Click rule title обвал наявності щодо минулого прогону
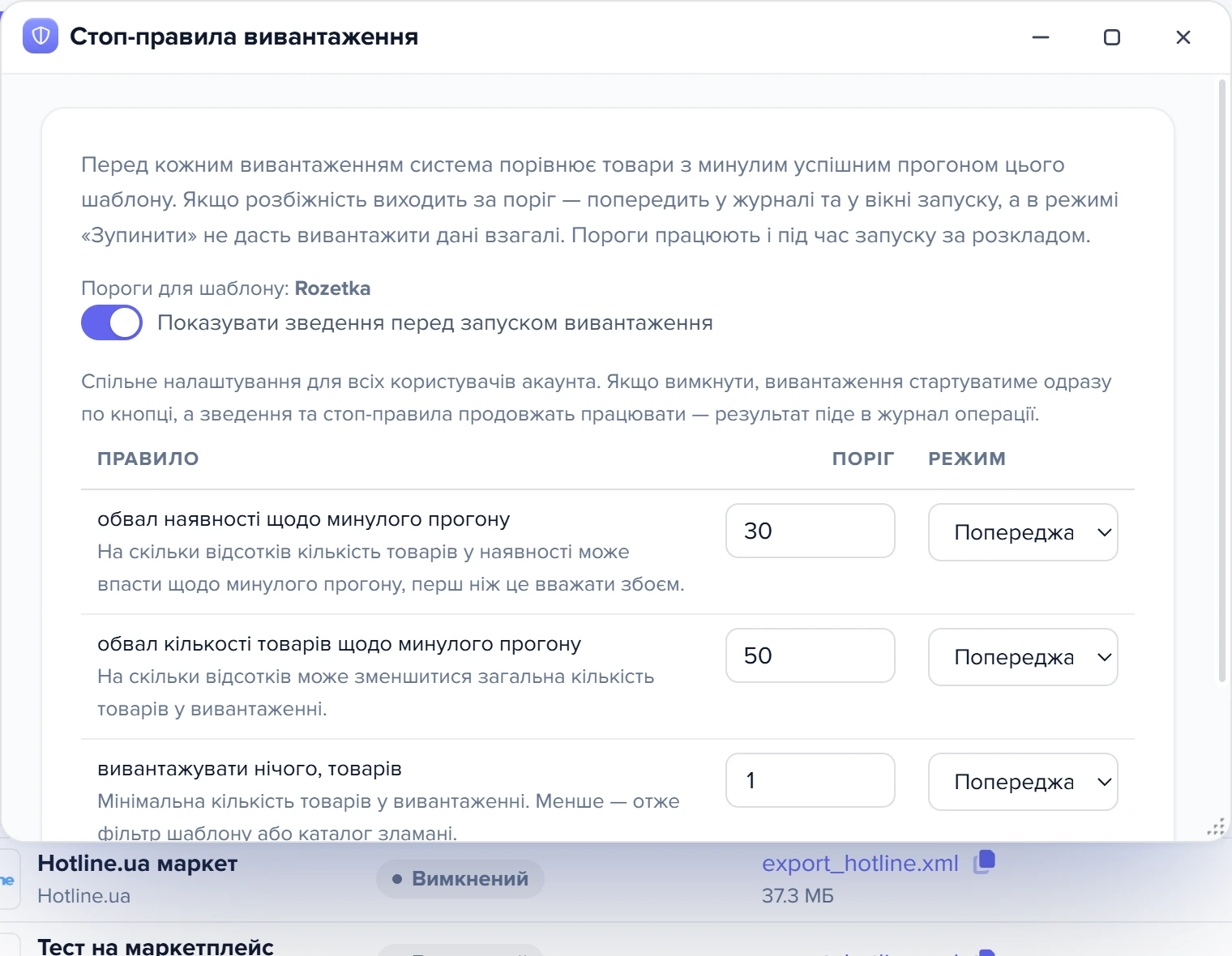Image resolution: width=1232 pixels, height=956 pixels. point(304,519)
